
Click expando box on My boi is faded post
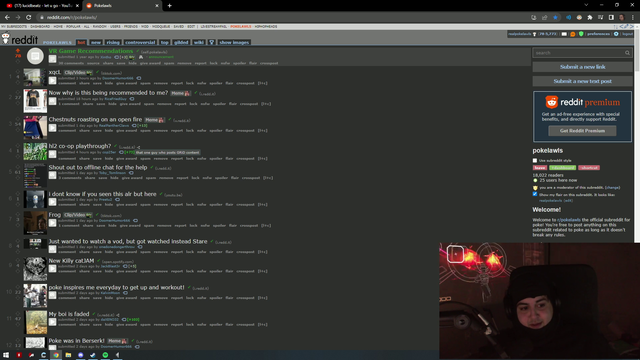53,322
